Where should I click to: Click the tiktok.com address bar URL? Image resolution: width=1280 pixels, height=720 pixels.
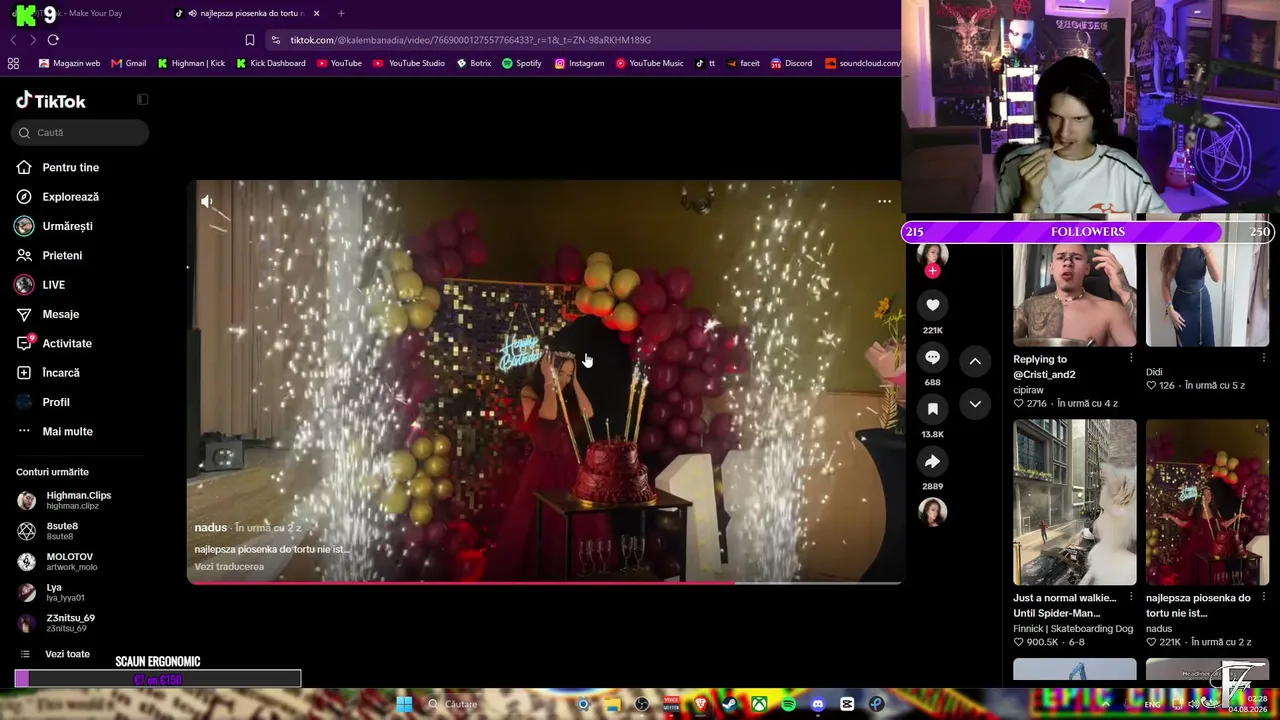click(x=470, y=40)
